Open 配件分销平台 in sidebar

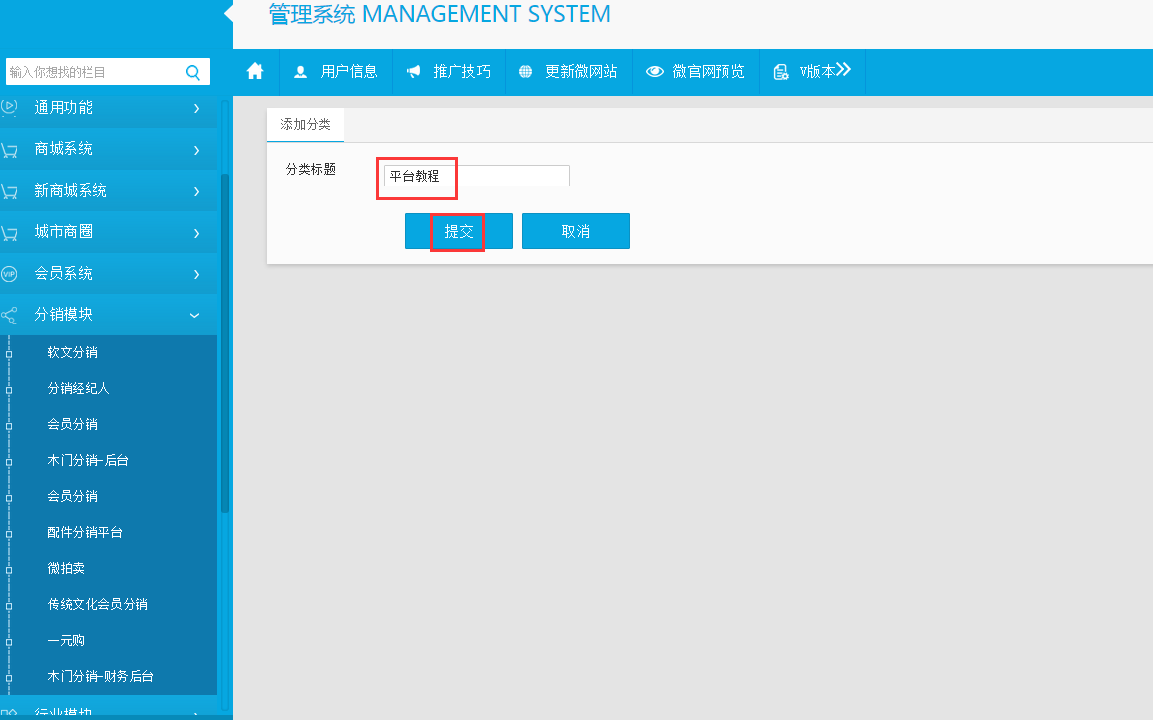click(x=85, y=532)
